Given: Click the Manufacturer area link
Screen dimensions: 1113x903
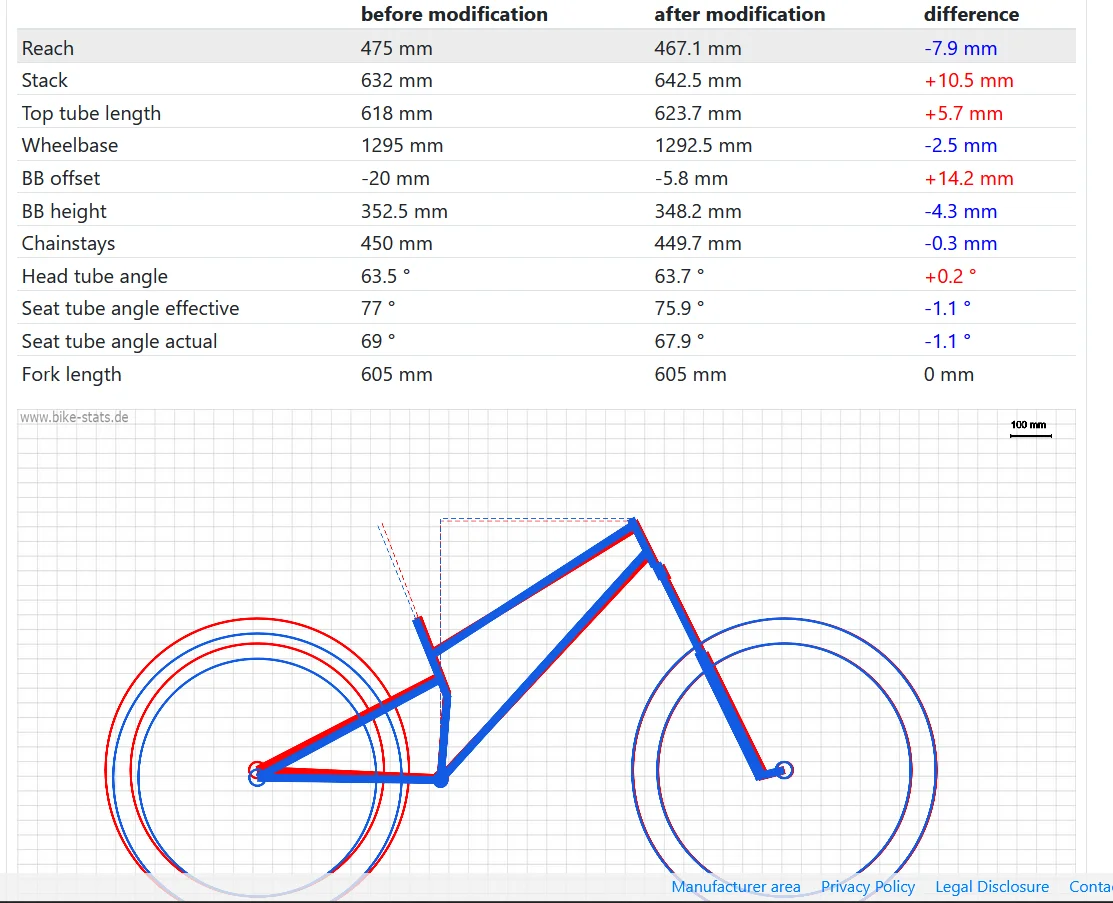Looking at the screenshot, I should coord(735,887).
